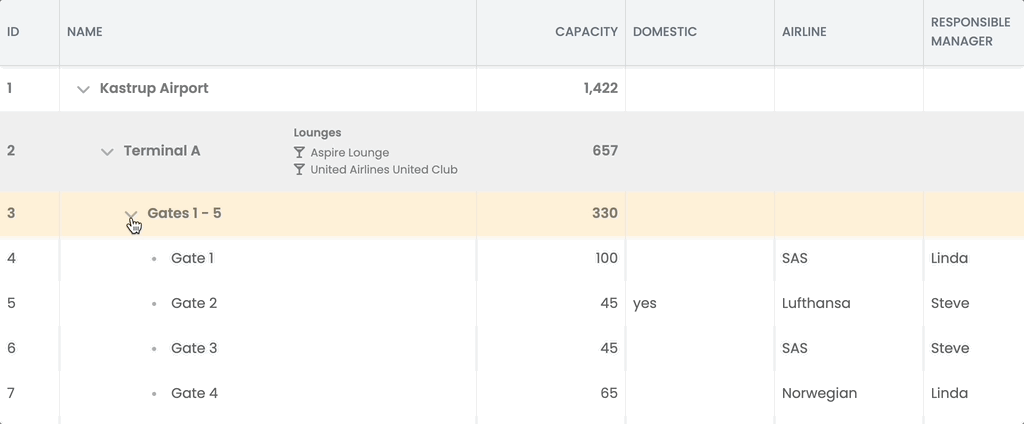Collapse the Kastrup Airport row
Viewport: 1024px width, 424px height.
click(x=83, y=89)
